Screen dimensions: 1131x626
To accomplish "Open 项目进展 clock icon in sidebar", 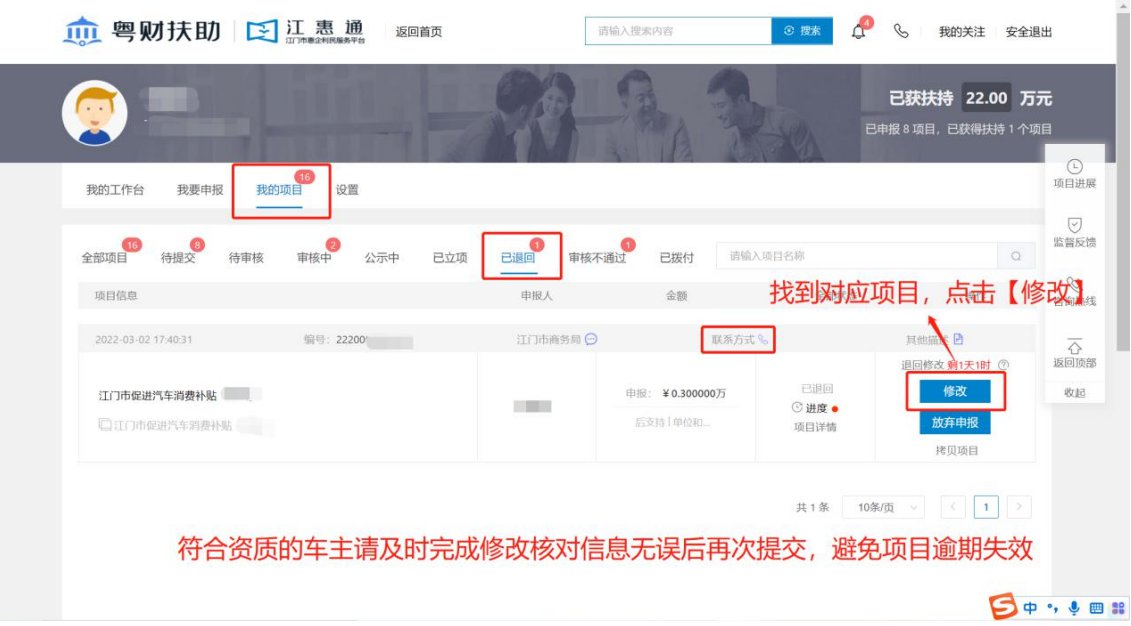I will (x=1074, y=167).
